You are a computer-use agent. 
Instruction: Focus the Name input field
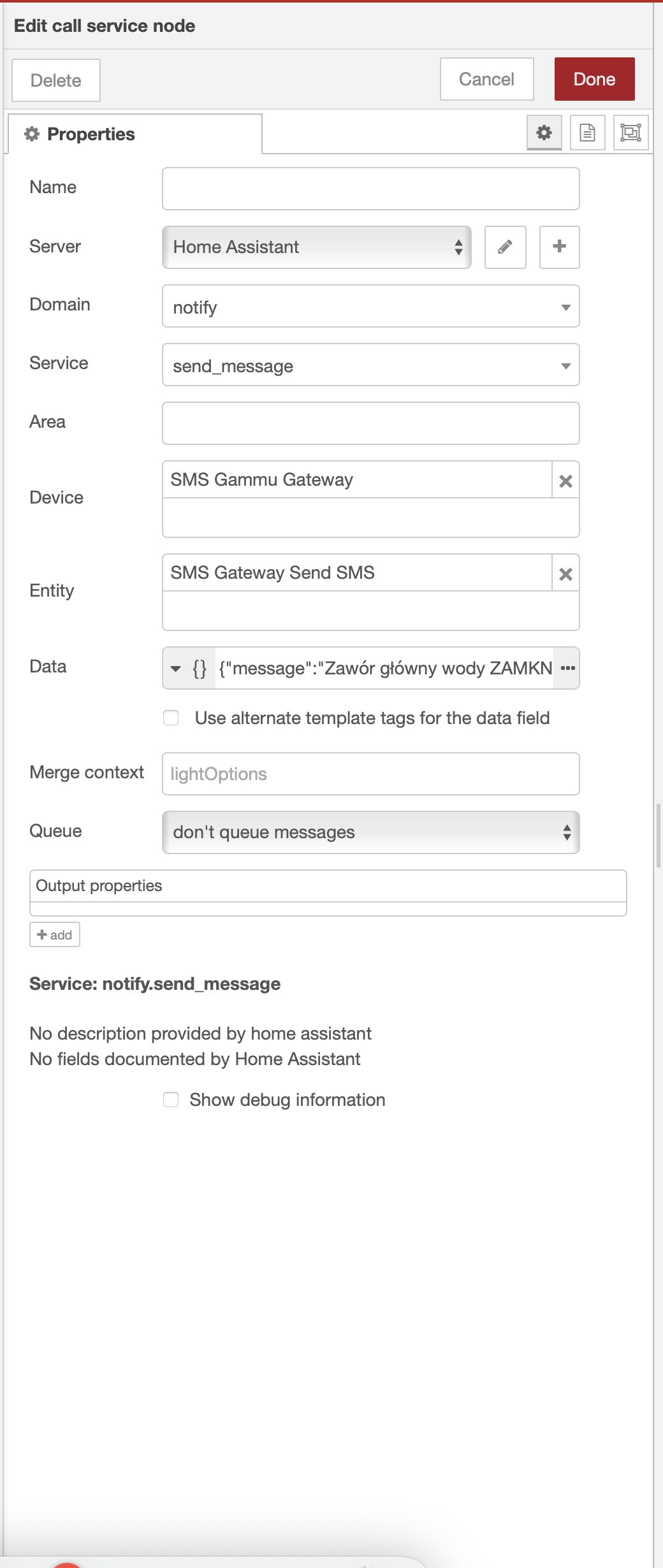(370, 189)
